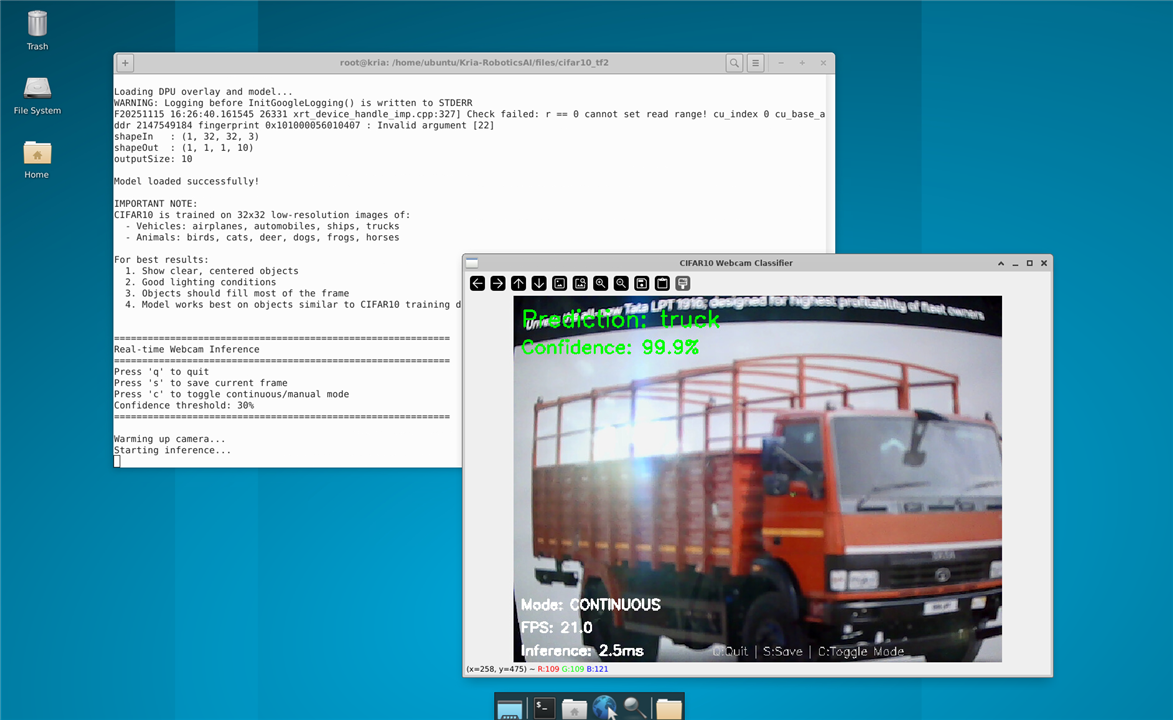The height and width of the screenshot is (720, 1173).
Task: Click the pan right arrow in image toolbar
Action: point(498,284)
